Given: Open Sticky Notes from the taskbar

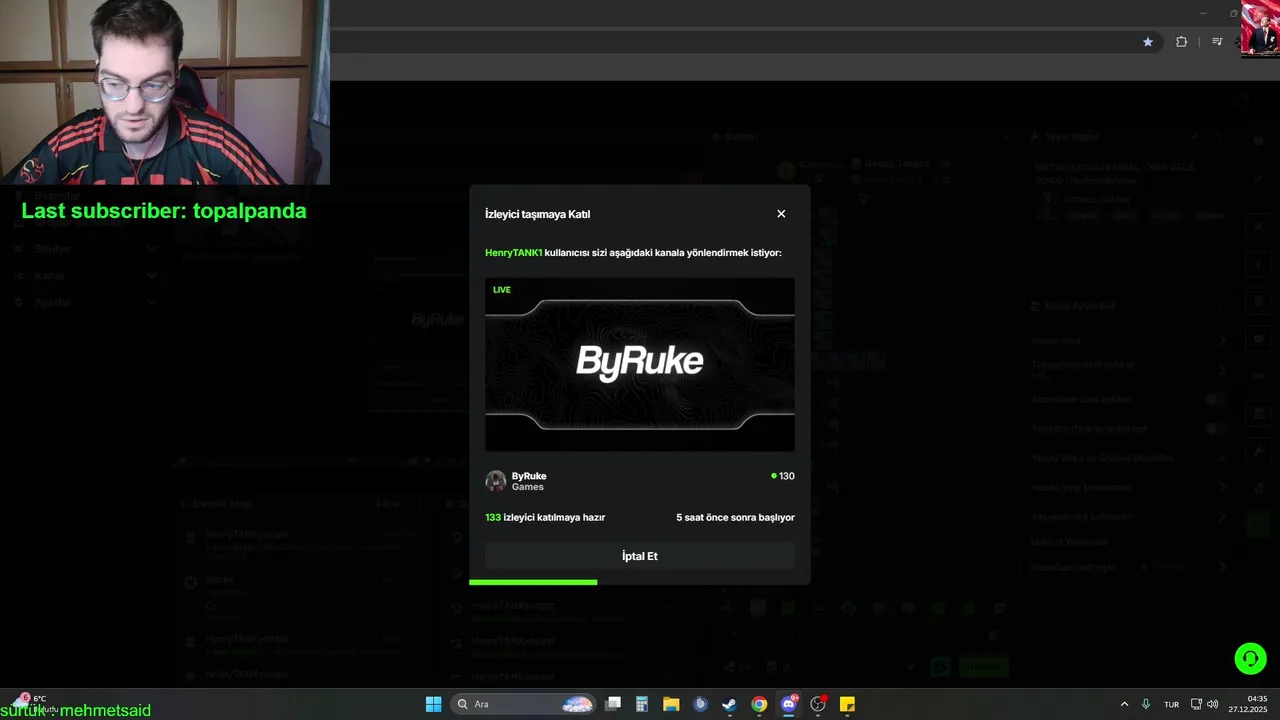Looking at the screenshot, I should coord(847,704).
